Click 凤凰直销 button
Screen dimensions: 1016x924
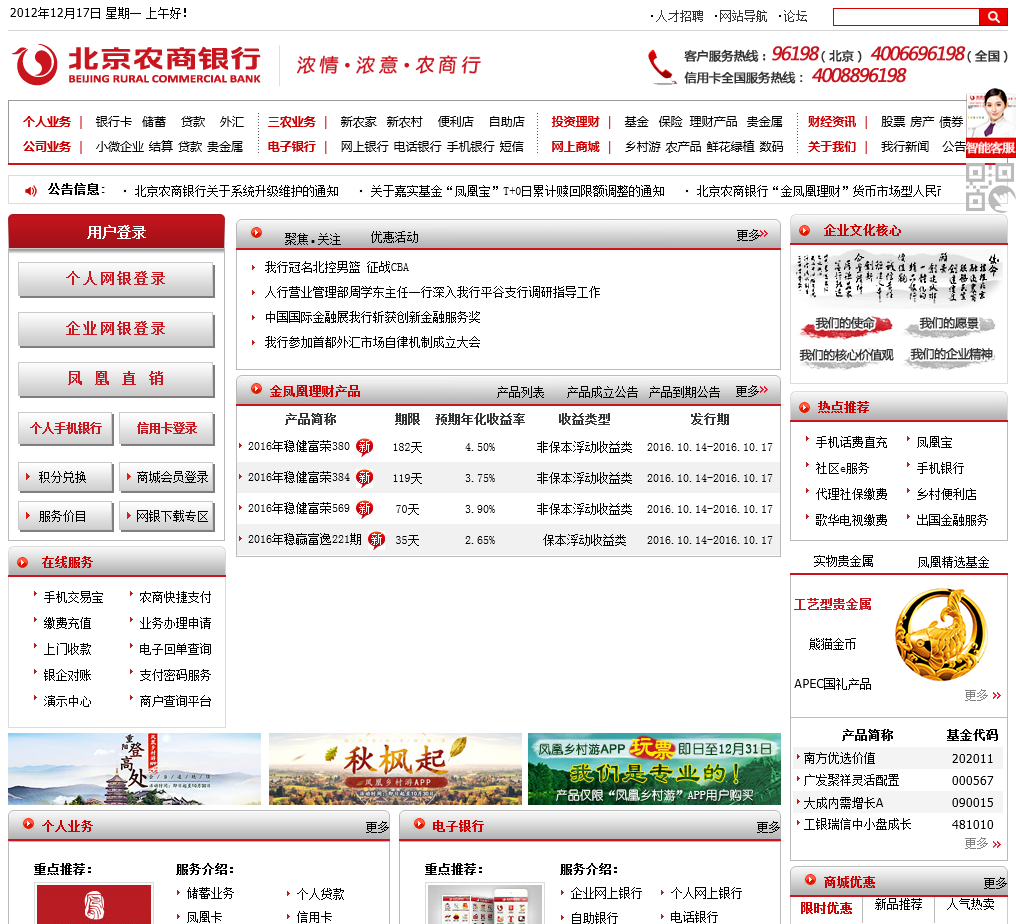(x=116, y=379)
